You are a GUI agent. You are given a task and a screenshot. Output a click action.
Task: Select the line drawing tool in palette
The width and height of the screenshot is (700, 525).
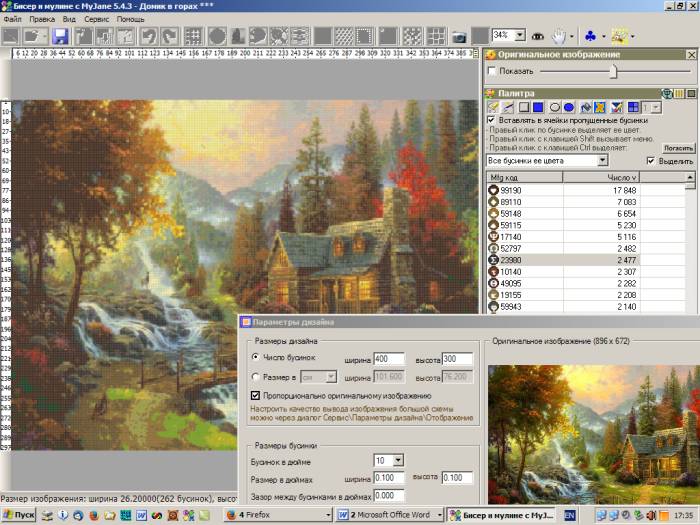508,107
